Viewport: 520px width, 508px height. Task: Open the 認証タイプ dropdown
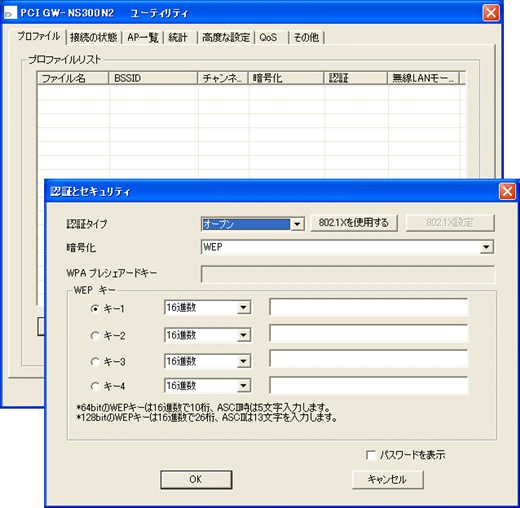pos(297,224)
